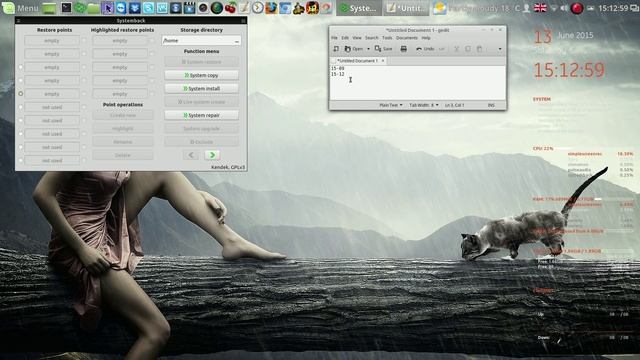Open the Search menu in gedit

pyautogui.click(x=371, y=38)
